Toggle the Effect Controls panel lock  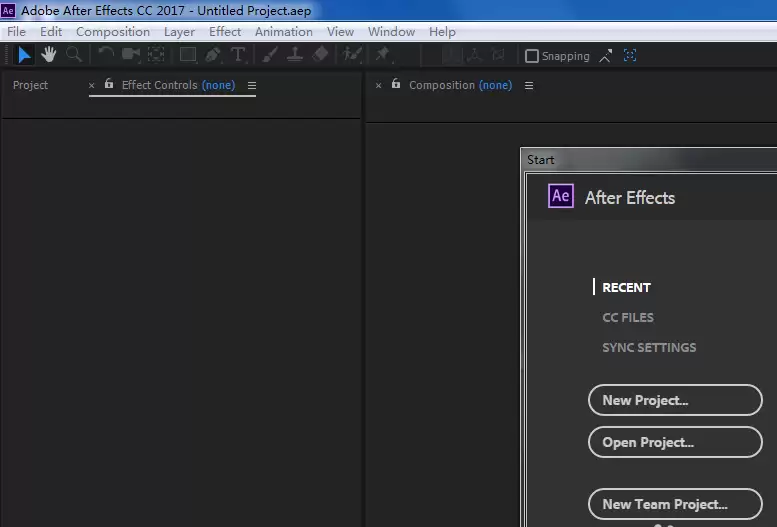point(109,84)
